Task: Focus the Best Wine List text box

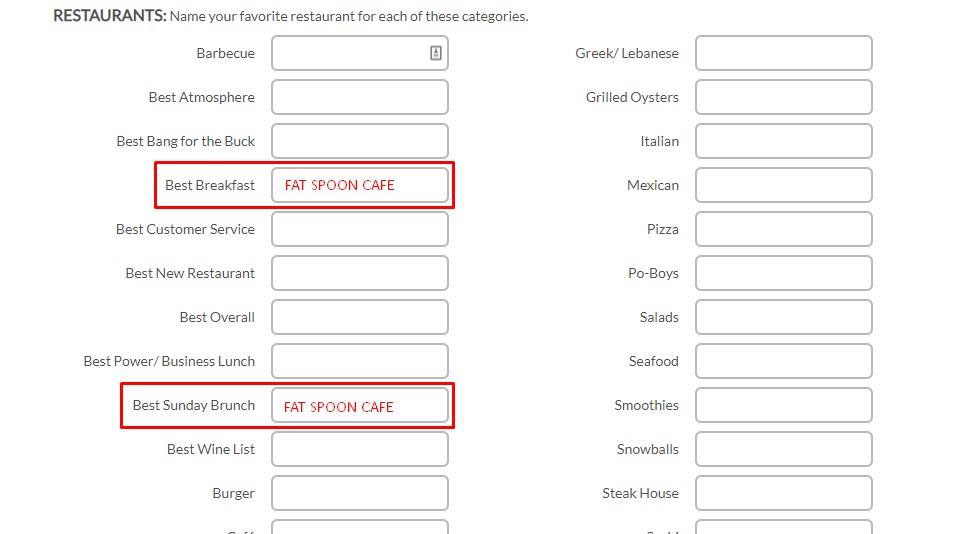Action: click(x=360, y=449)
